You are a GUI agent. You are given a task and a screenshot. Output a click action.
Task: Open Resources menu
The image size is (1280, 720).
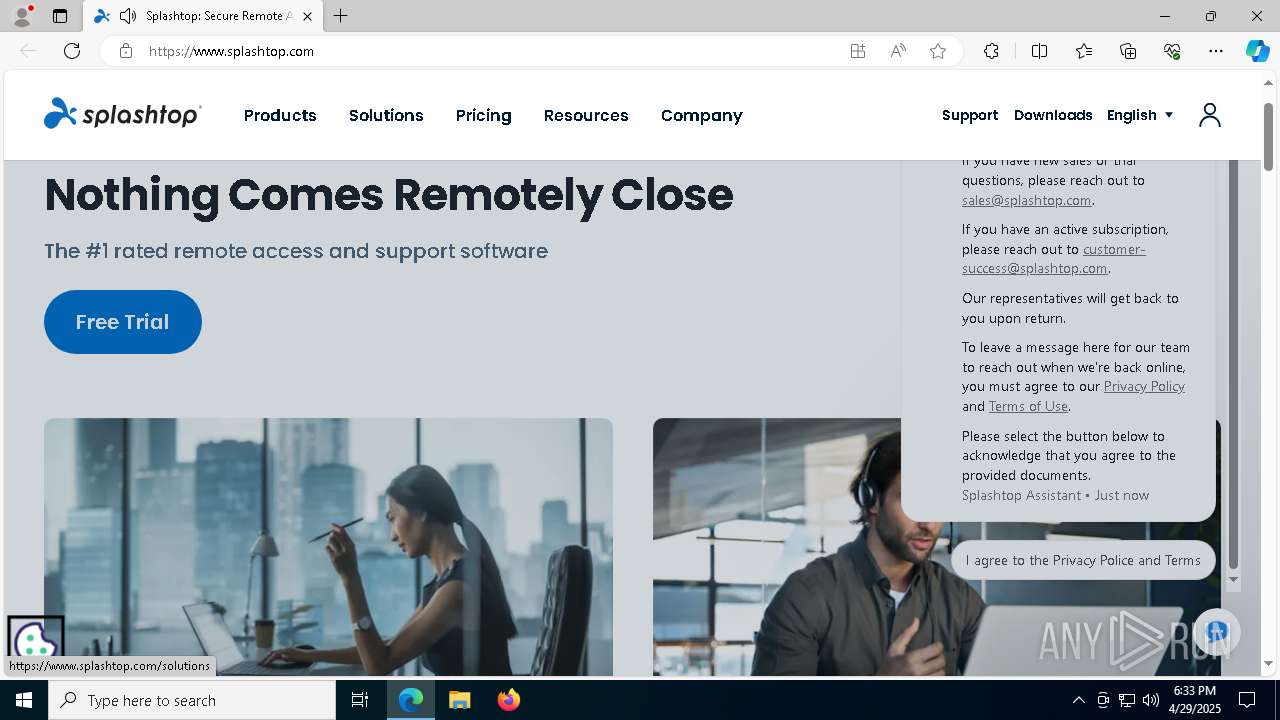pos(586,115)
